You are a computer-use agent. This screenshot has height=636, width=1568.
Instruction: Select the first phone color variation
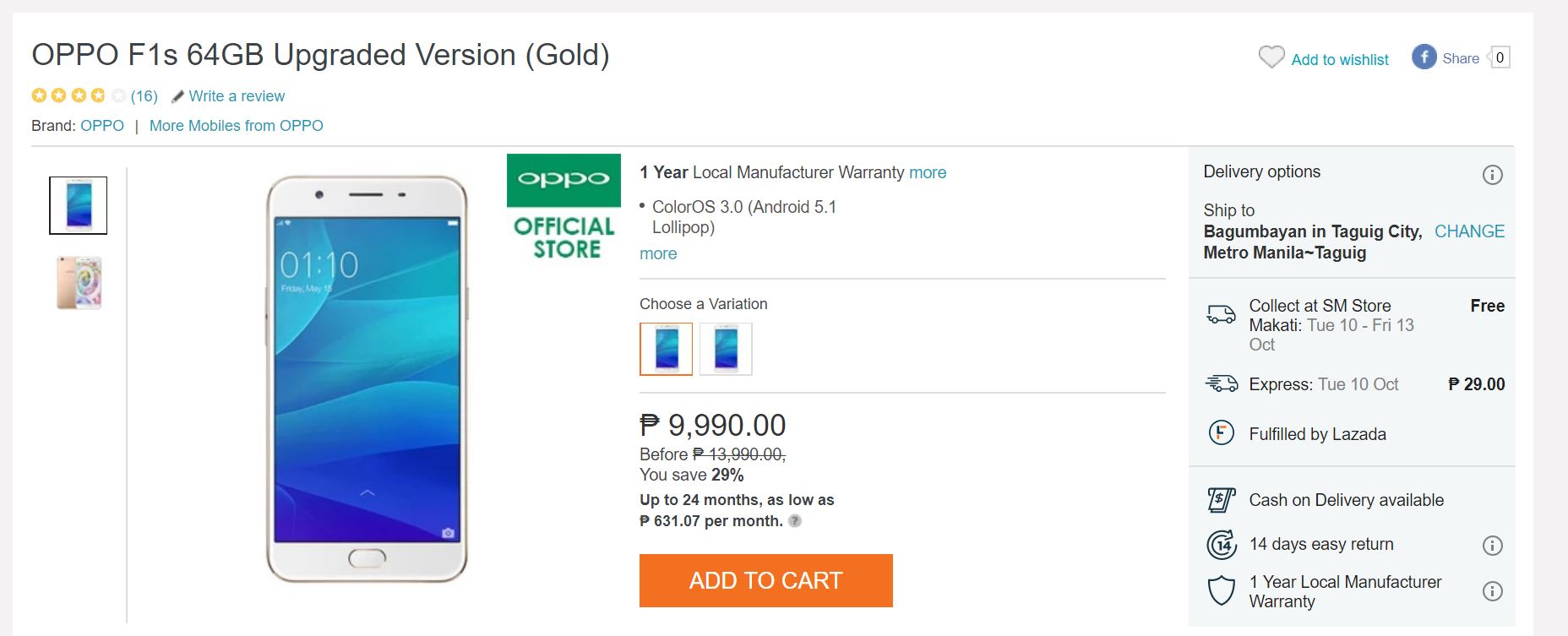point(666,349)
